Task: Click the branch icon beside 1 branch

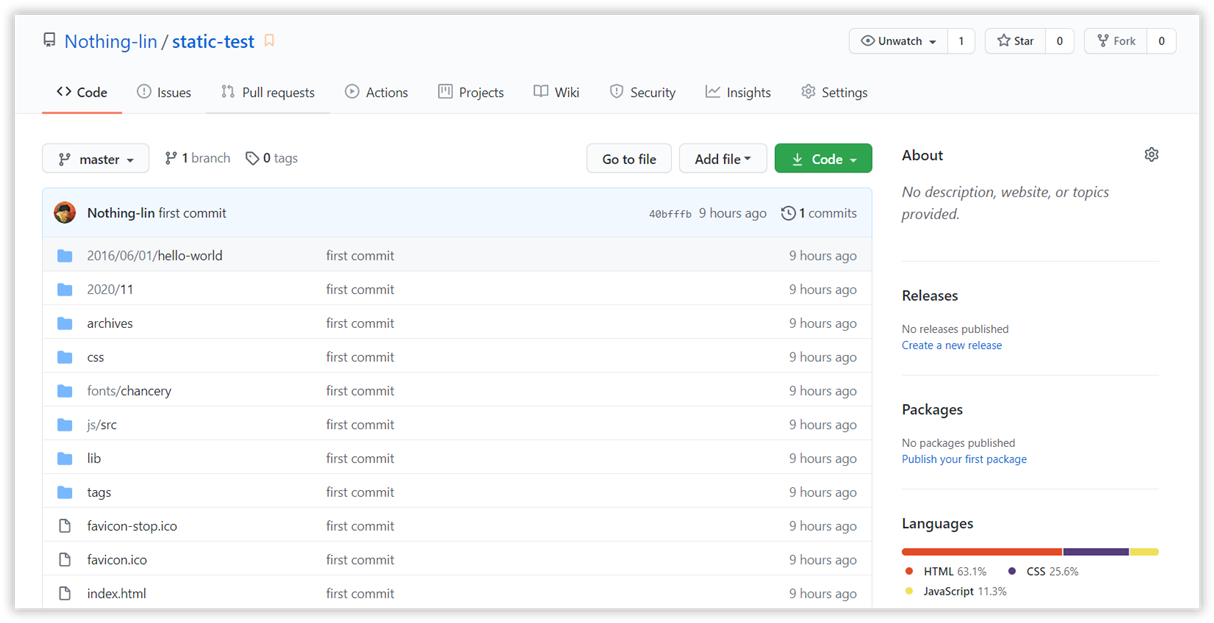Action: point(171,158)
